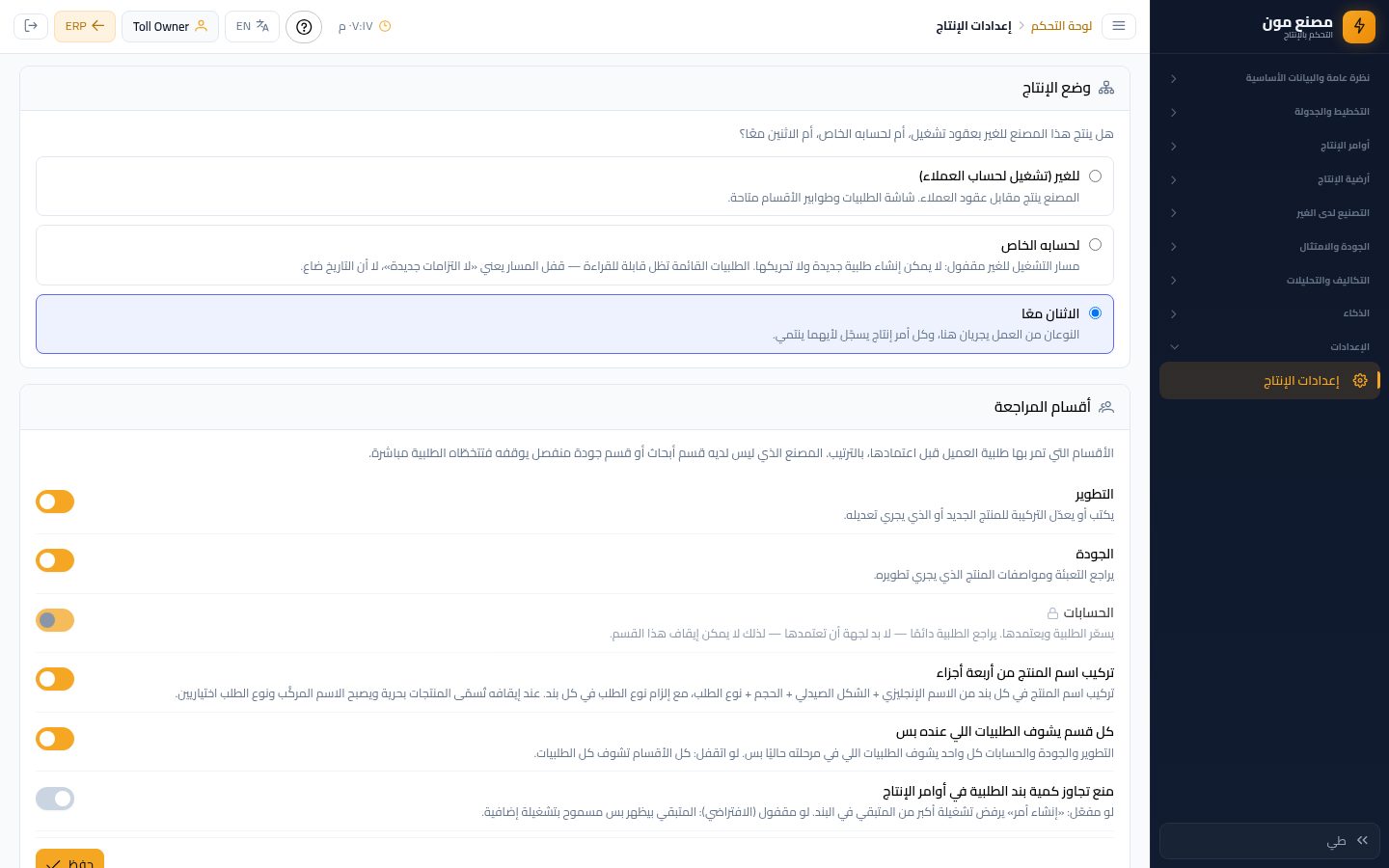Click the hamburger menu icon beside the breadcrumb
The width and height of the screenshot is (1389, 868).
(1119, 26)
